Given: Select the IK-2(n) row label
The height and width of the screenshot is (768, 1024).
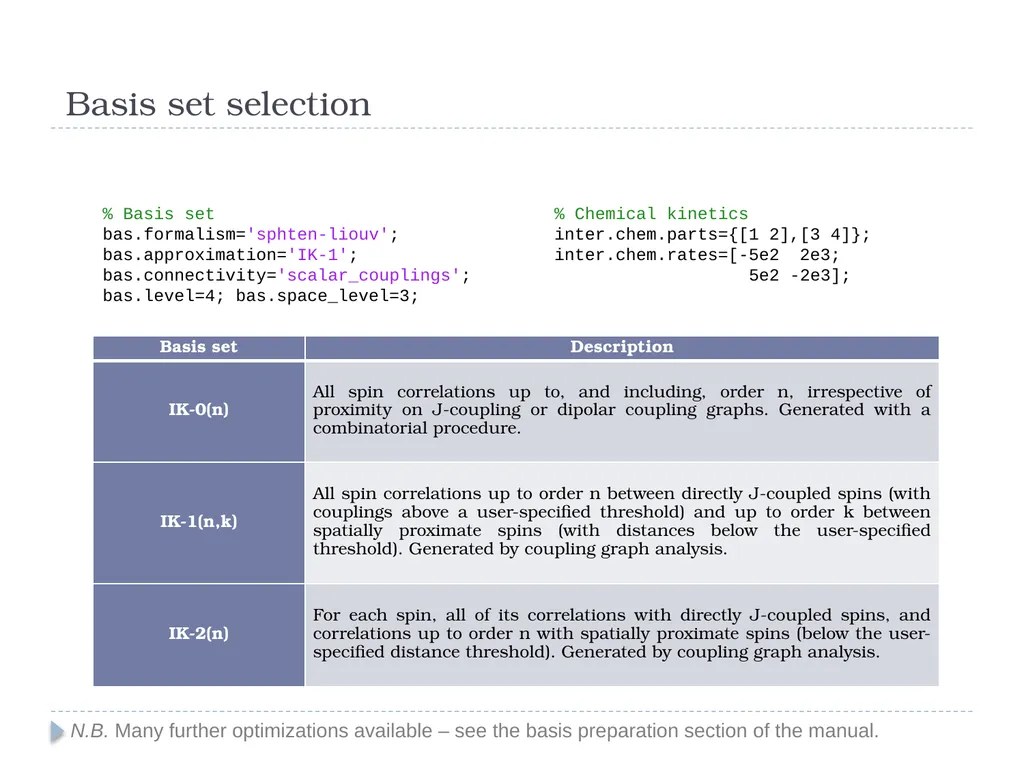Looking at the screenshot, I should pyautogui.click(x=199, y=633).
